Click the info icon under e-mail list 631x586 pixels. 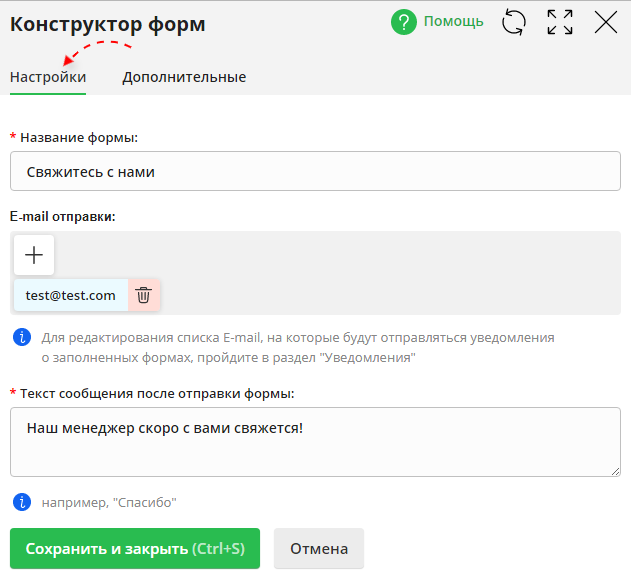point(22,337)
